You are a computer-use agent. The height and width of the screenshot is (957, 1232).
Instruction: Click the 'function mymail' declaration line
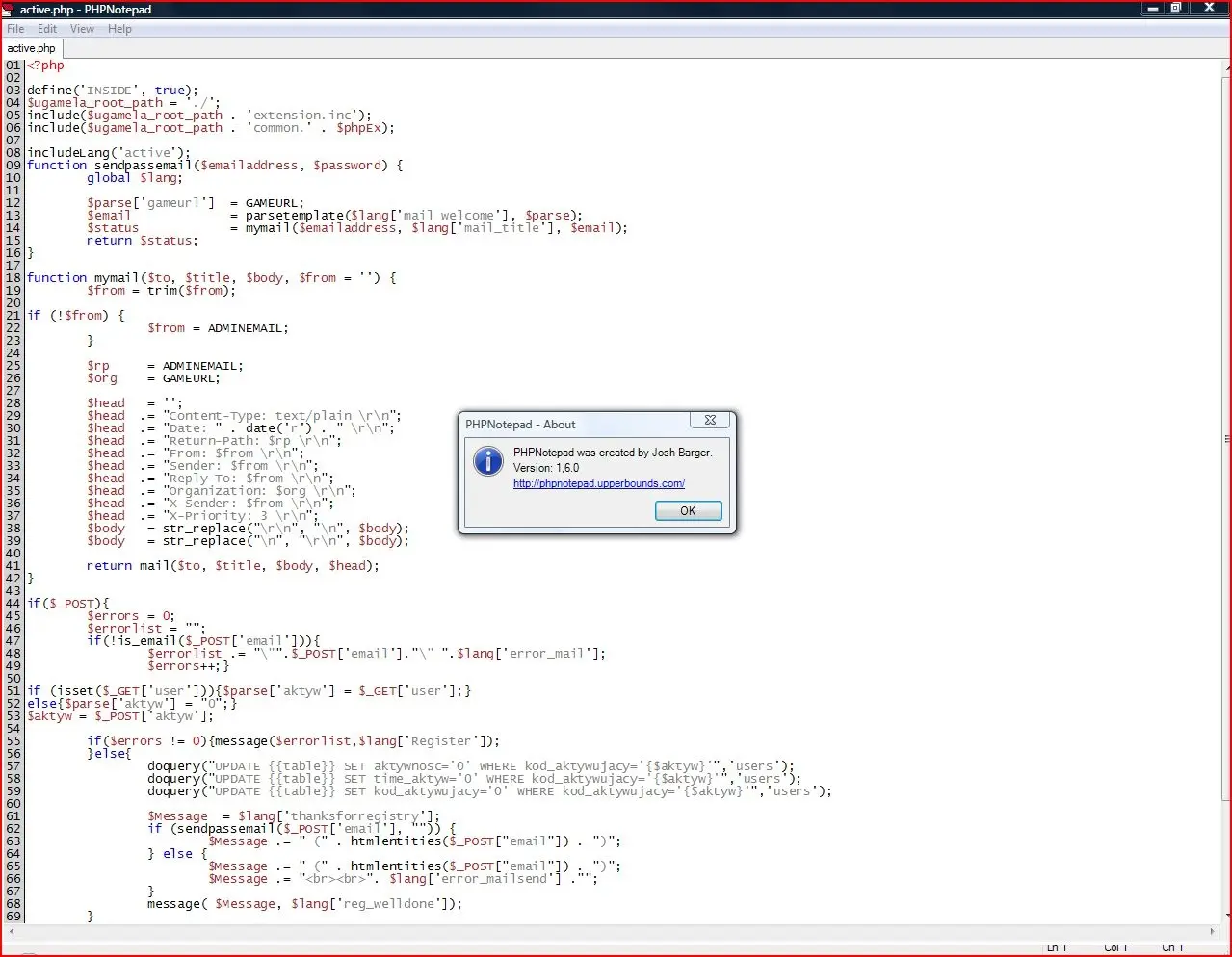coord(211,278)
